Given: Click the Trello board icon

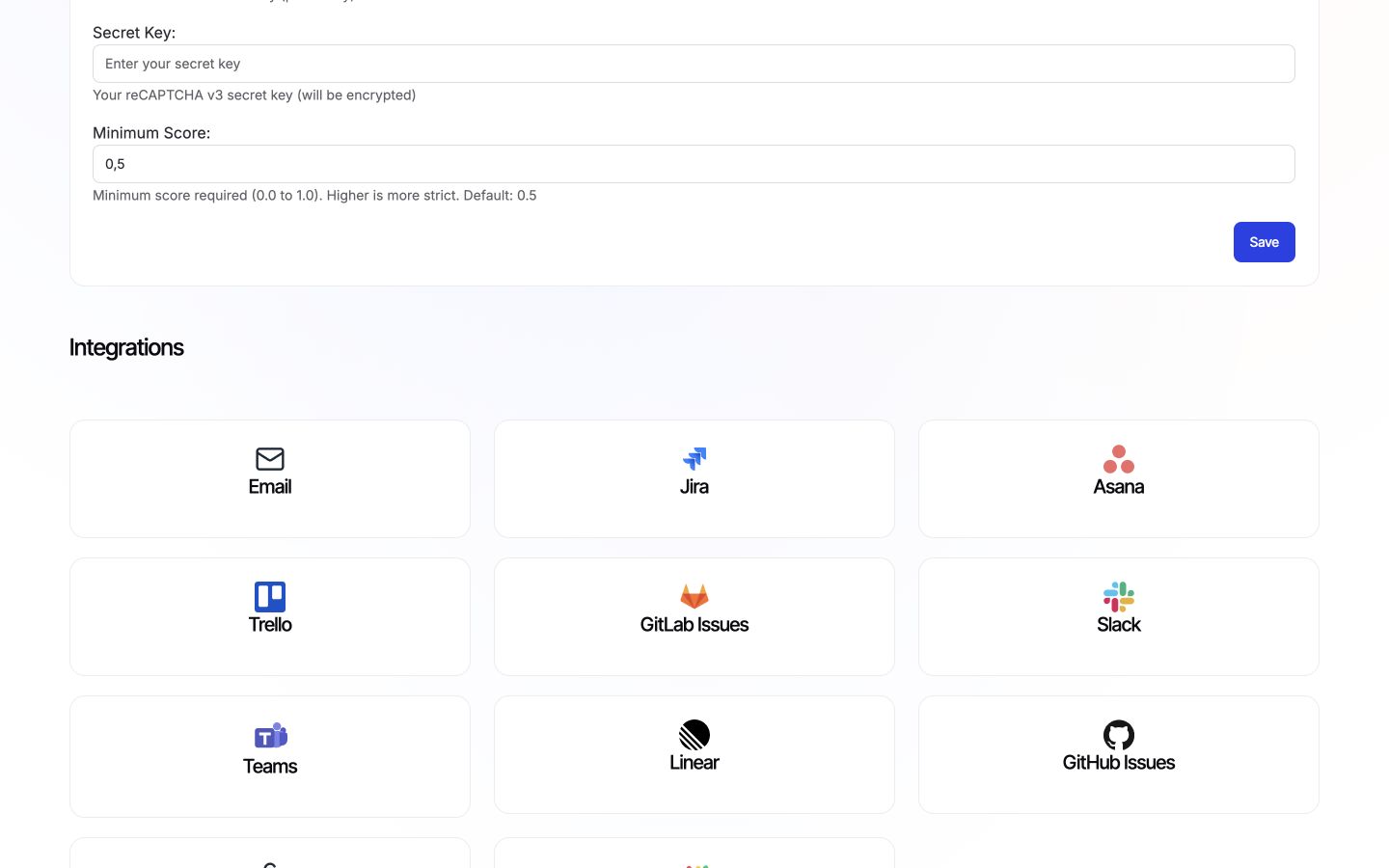Looking at the screenshot, I should tap(270, 597).
